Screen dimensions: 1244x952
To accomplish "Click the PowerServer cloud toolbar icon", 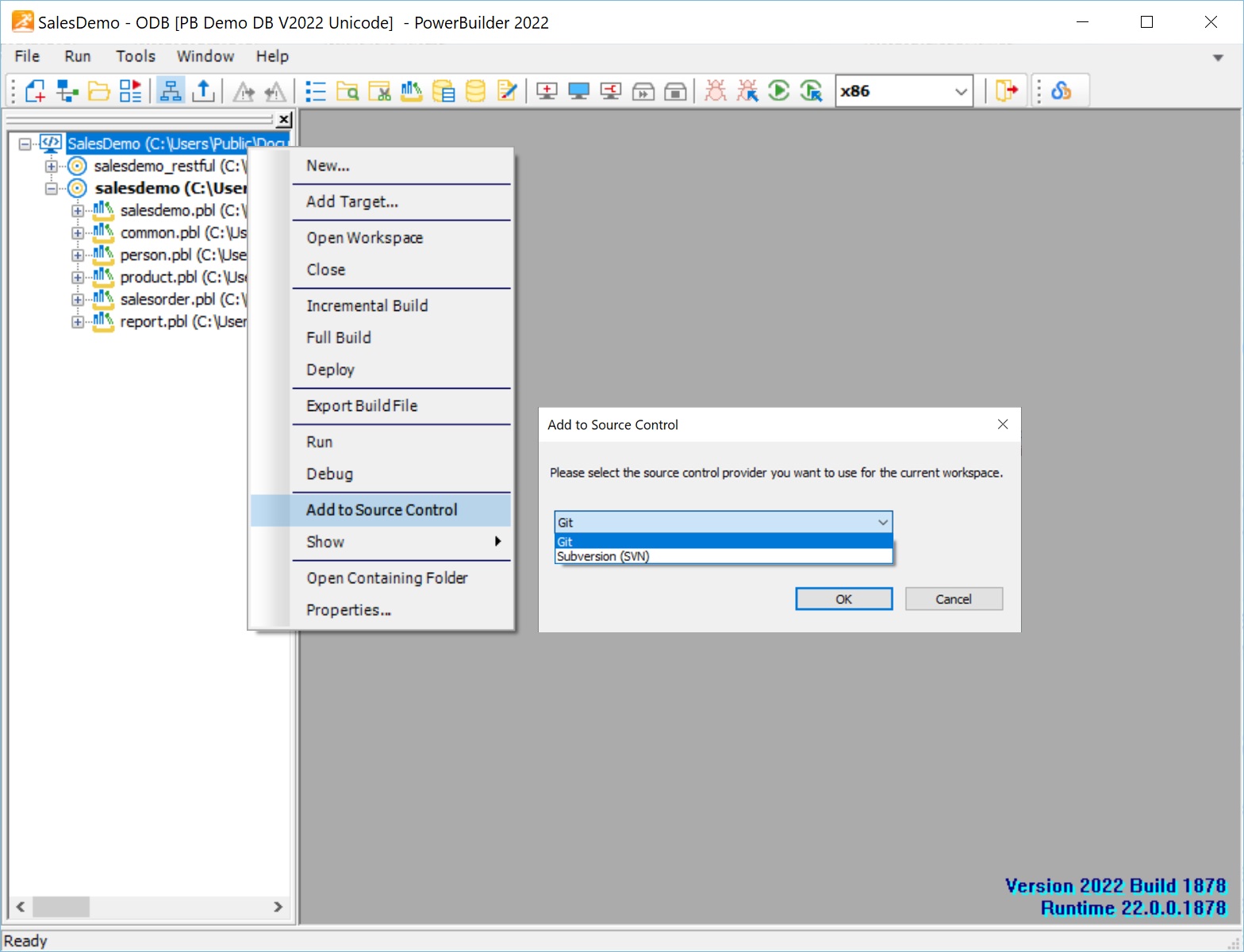I will [x=1061, y=91].
